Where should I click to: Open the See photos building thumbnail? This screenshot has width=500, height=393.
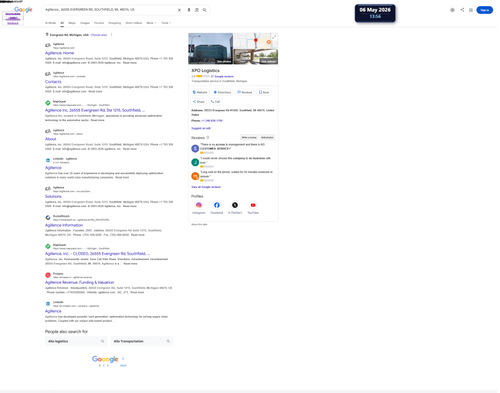(x=211, y=49)
